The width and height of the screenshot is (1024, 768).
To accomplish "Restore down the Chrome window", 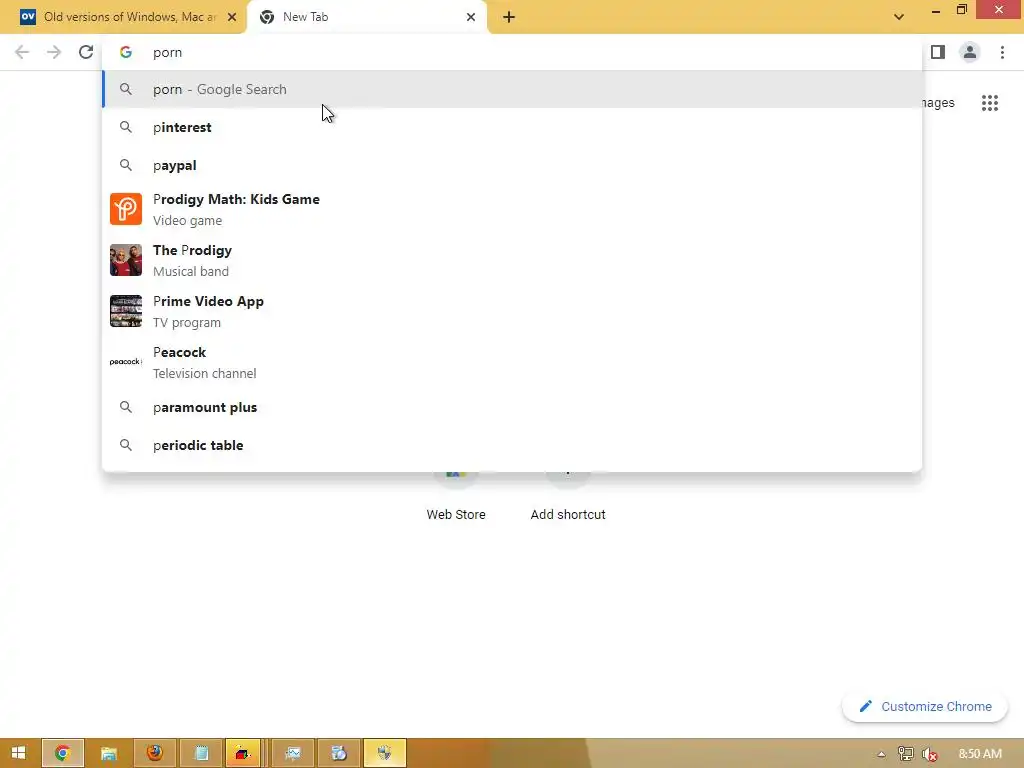I will click(x=961, y=10).
